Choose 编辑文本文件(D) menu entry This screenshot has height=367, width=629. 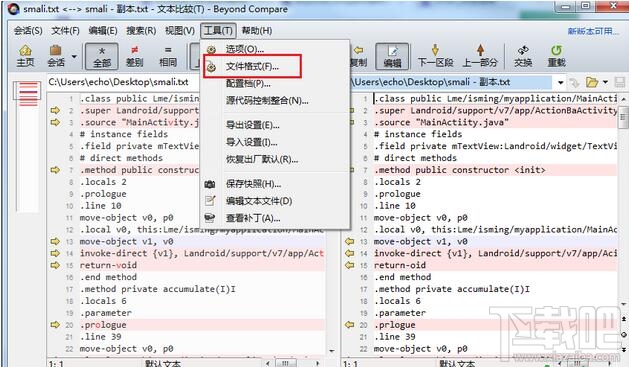[275, 201]
